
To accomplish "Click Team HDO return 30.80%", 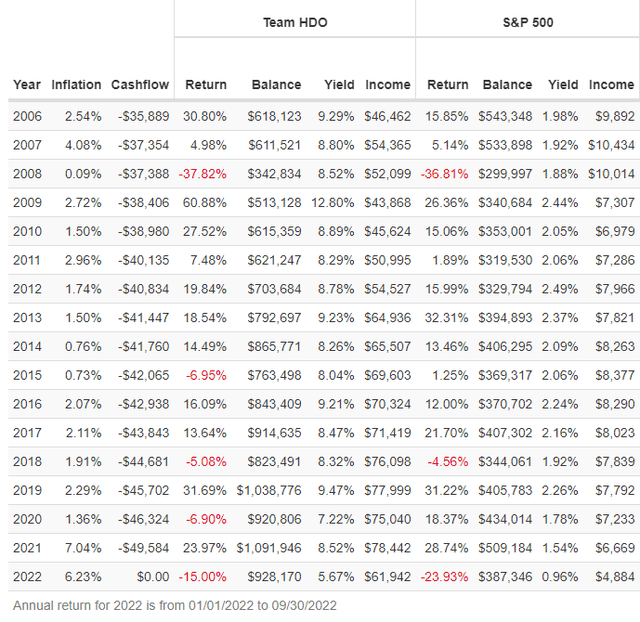I will pos(204,116).
